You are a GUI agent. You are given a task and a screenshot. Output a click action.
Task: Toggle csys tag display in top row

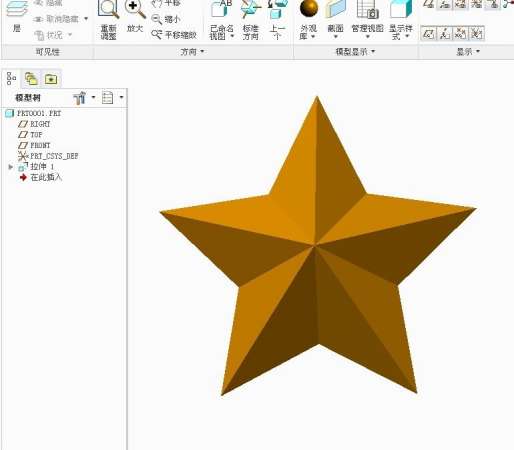point(476,4)
